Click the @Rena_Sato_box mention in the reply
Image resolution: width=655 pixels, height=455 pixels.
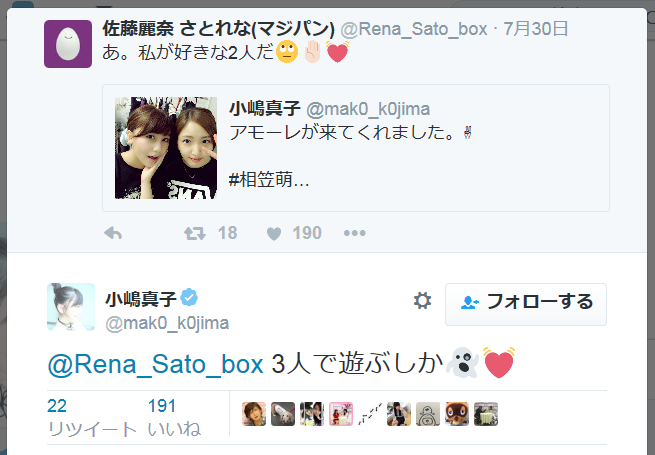coord(155,364)
